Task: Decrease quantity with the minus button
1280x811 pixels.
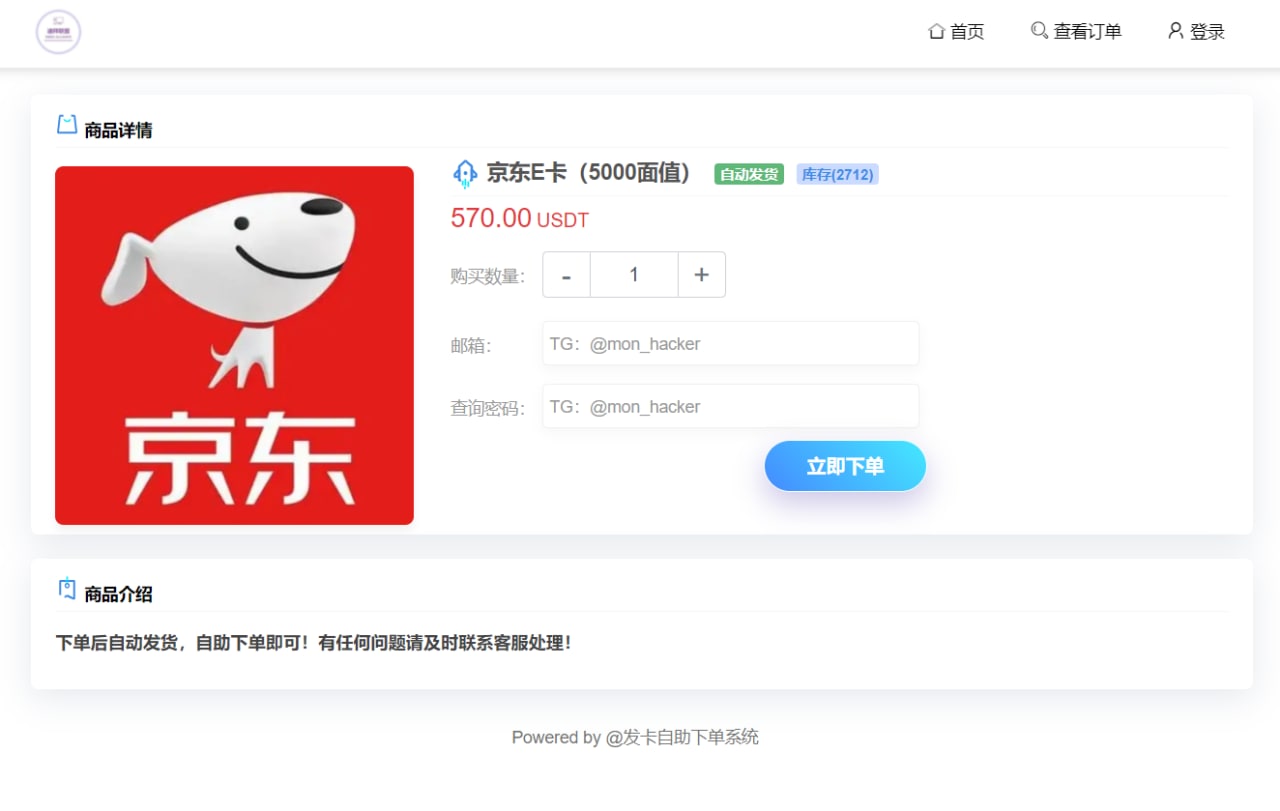Action: [566, 274]
